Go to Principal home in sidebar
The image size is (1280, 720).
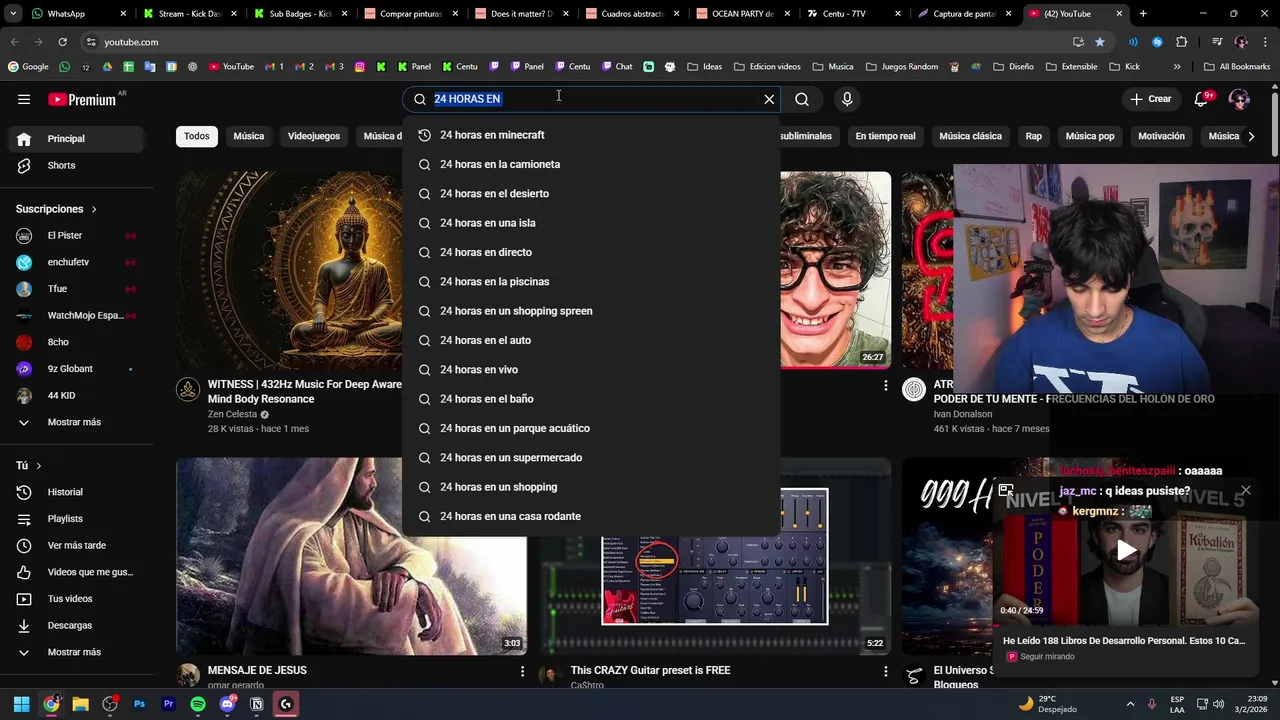pyautogui.click(x=76, y=139)
